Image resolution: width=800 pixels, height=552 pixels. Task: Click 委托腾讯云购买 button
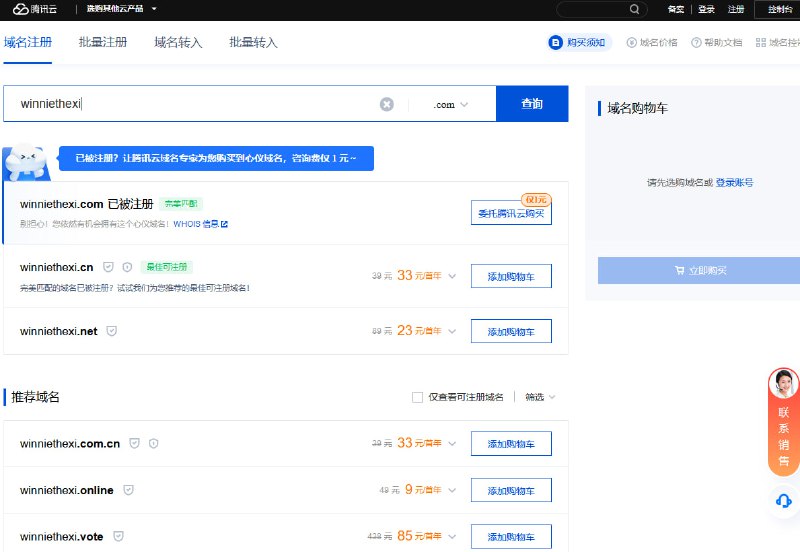(x=511, y=213)
